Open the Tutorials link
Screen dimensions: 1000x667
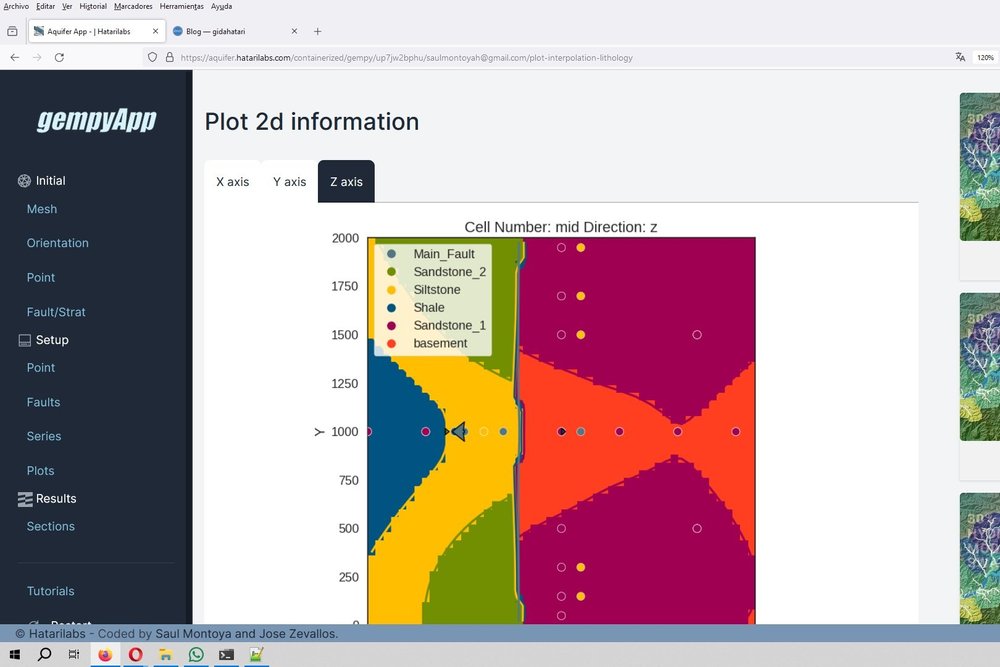pyautogui.click(x=50, y=591)
